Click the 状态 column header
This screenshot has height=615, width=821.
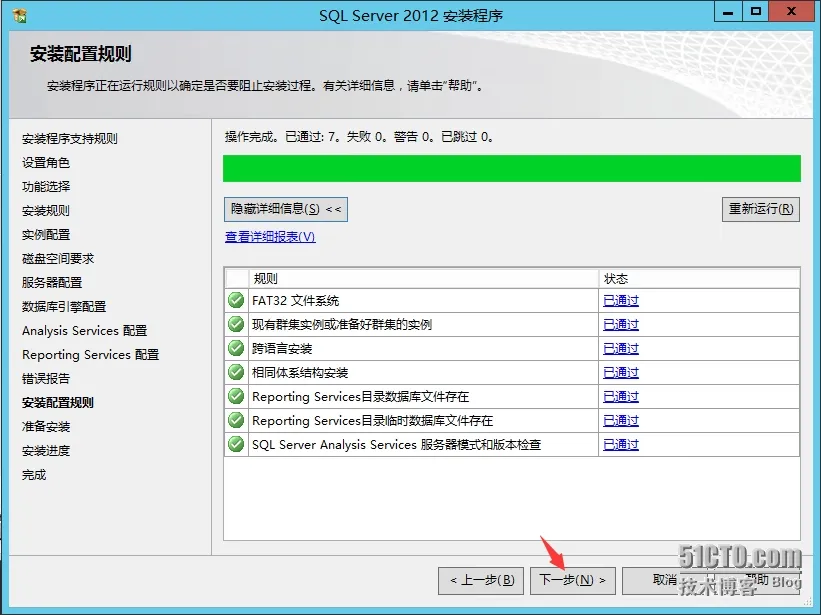[699, 278]
